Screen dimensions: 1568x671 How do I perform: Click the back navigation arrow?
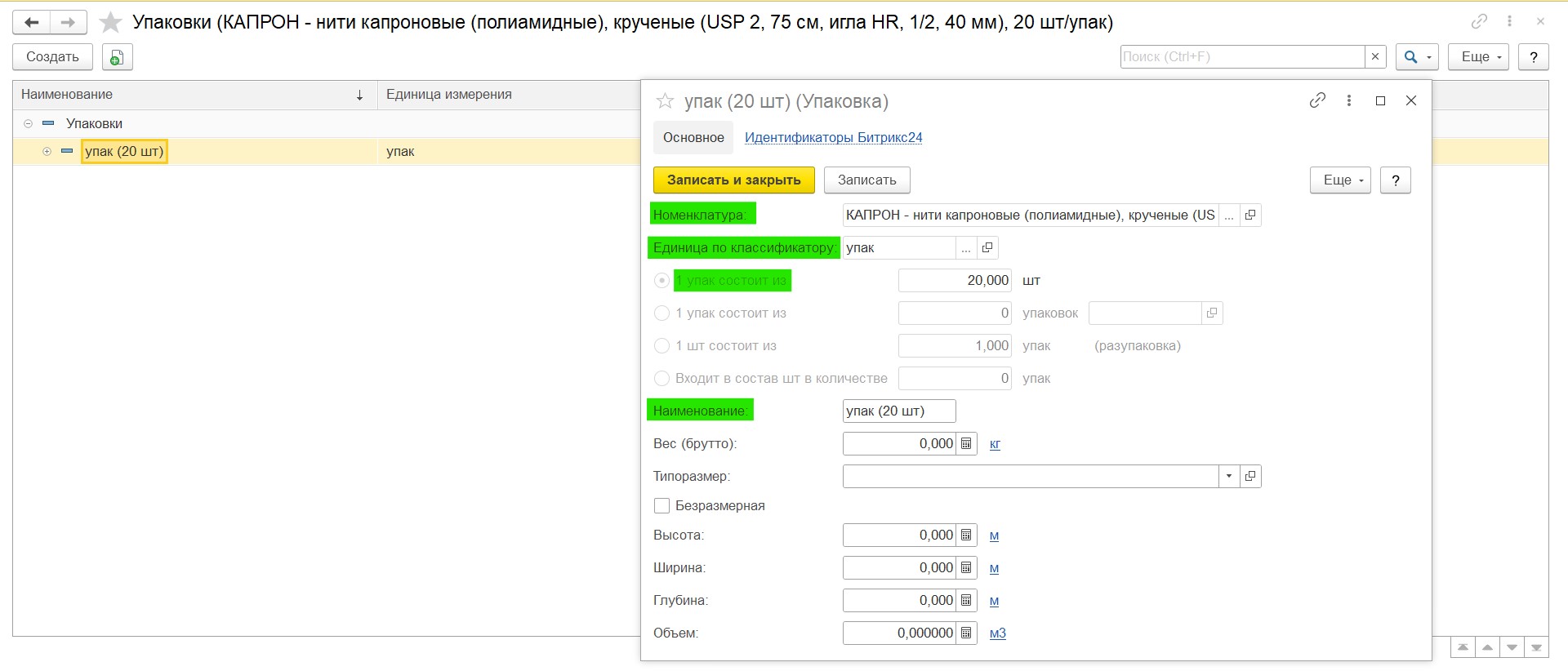[x=32, y=22]
